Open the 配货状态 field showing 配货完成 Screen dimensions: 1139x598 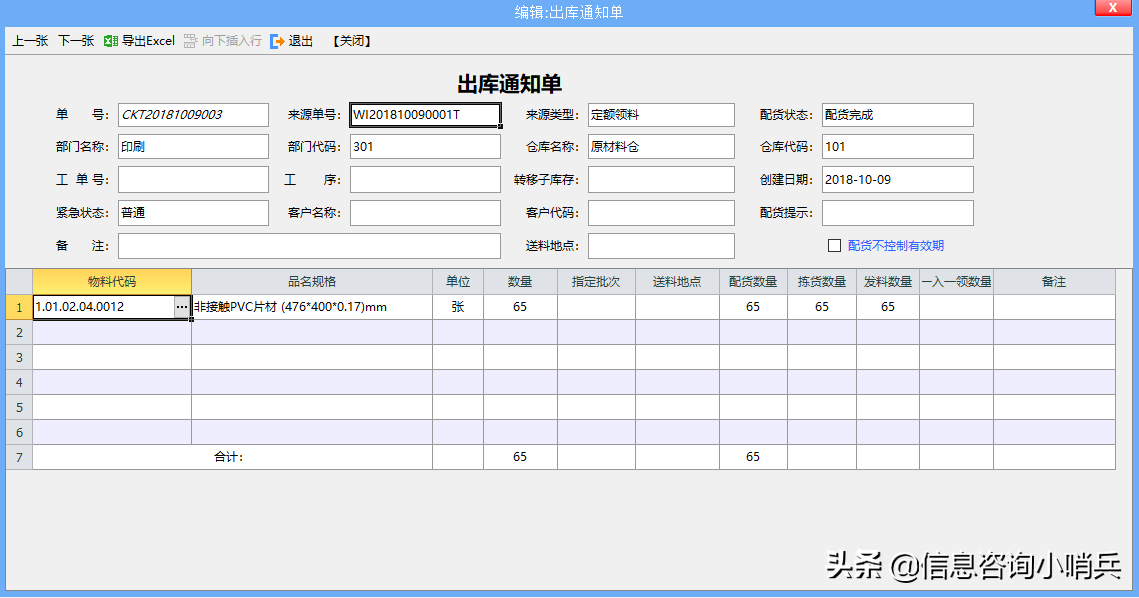(897, 114)
